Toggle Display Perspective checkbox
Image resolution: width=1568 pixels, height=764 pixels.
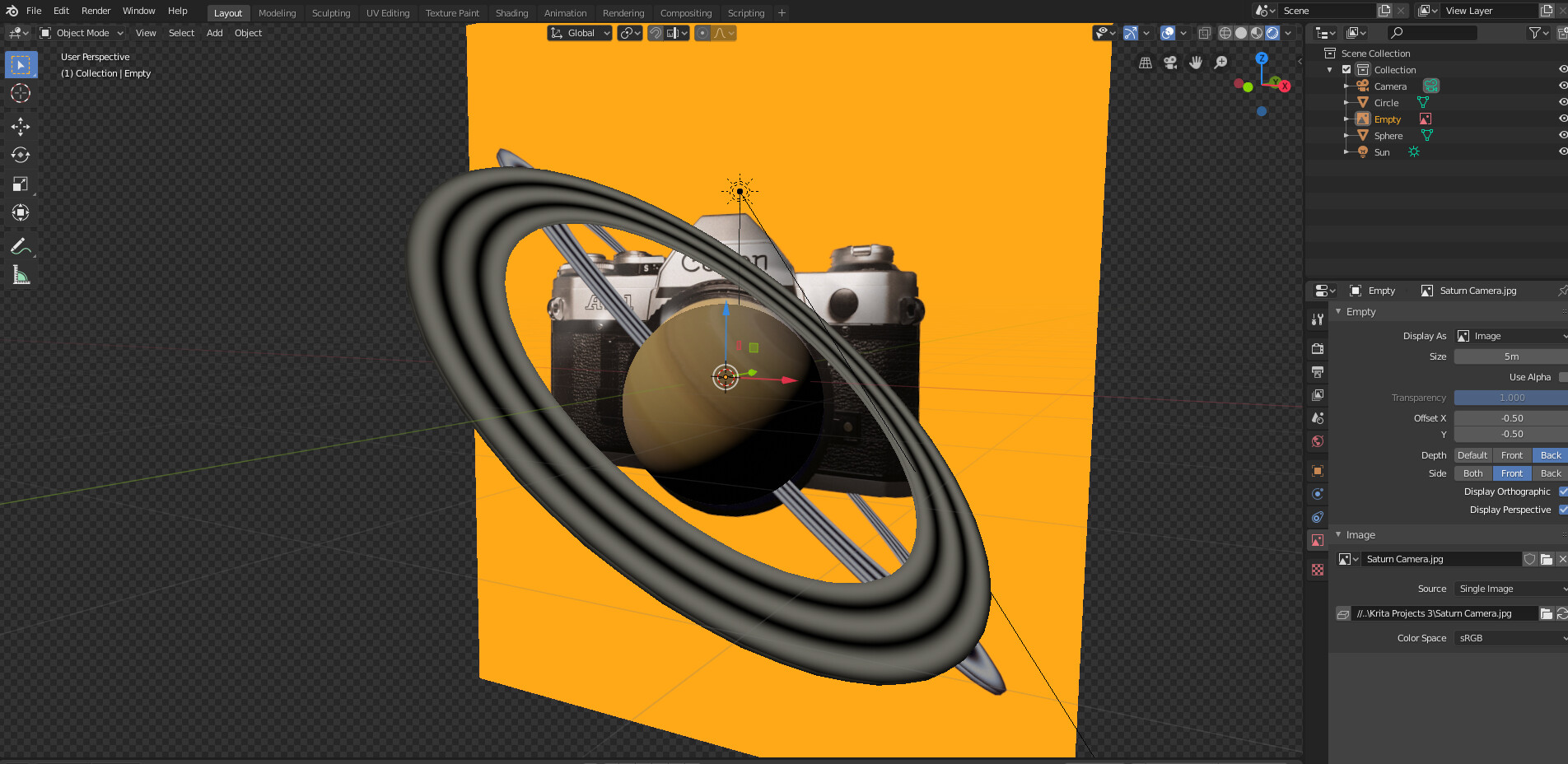point(1563,510)
